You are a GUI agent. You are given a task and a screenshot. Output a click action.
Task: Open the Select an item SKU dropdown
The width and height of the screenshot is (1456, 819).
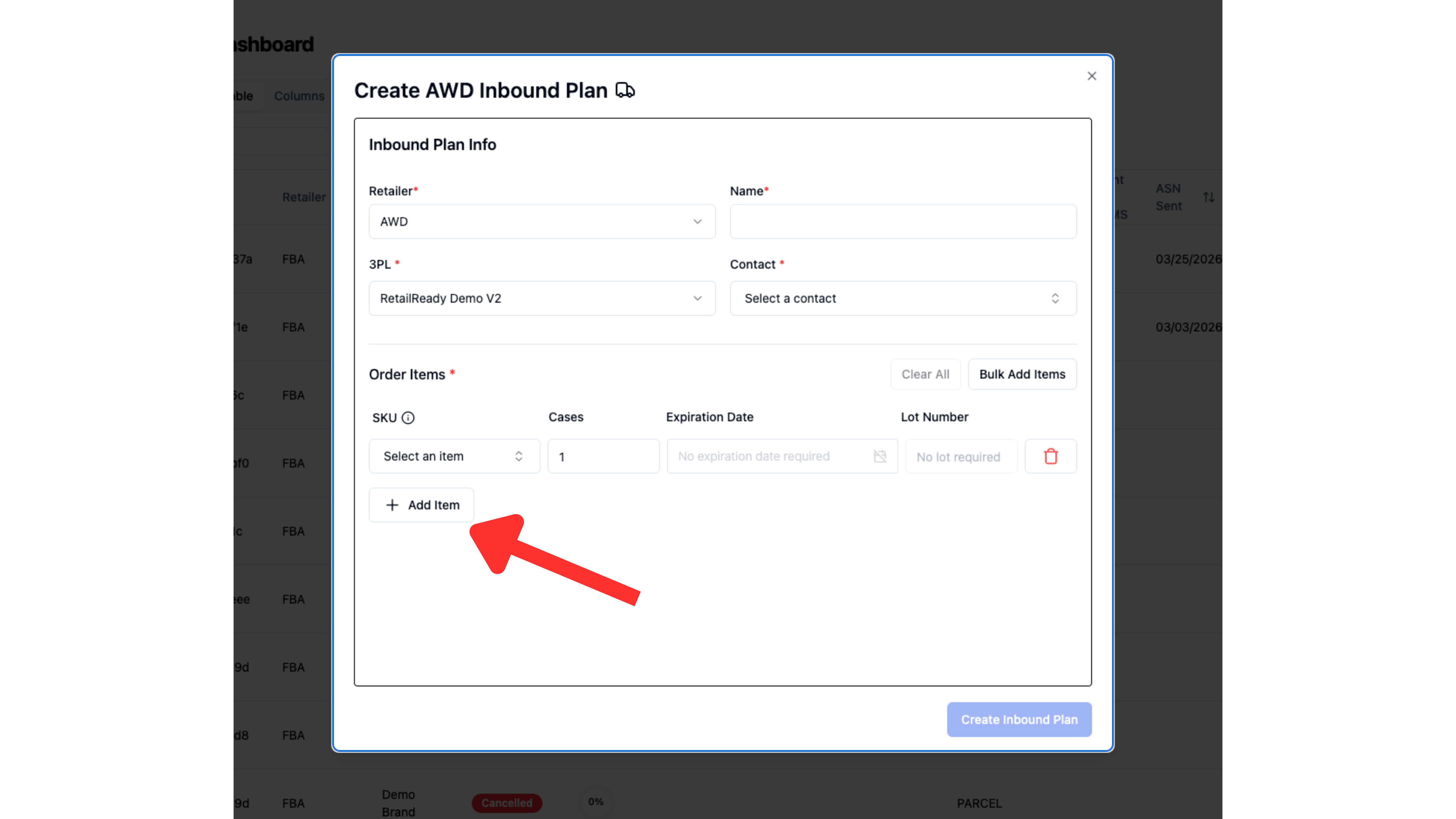click(454, 456)
